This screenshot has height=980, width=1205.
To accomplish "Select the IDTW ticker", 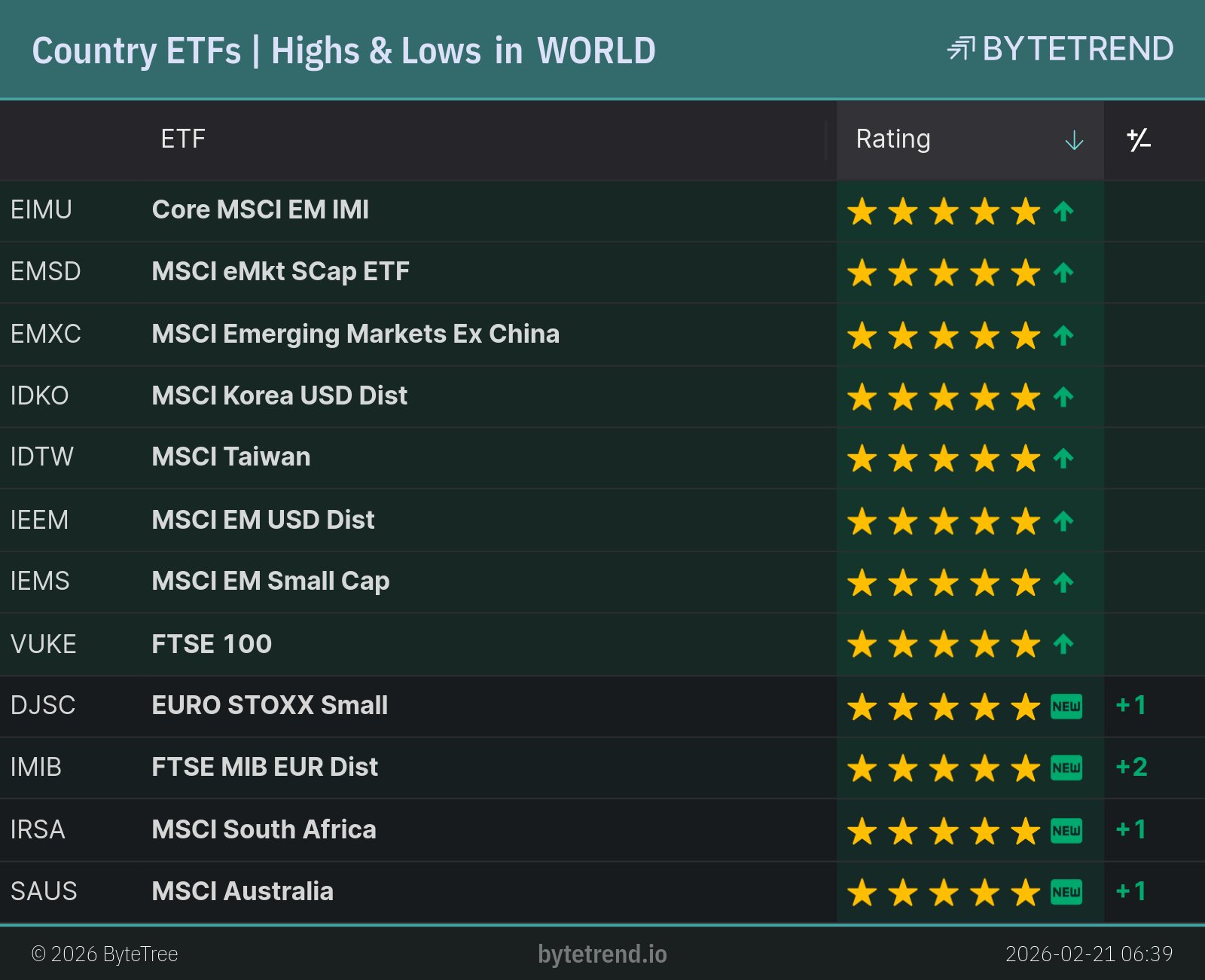I will pyautogui.click(x=42, y=456).
